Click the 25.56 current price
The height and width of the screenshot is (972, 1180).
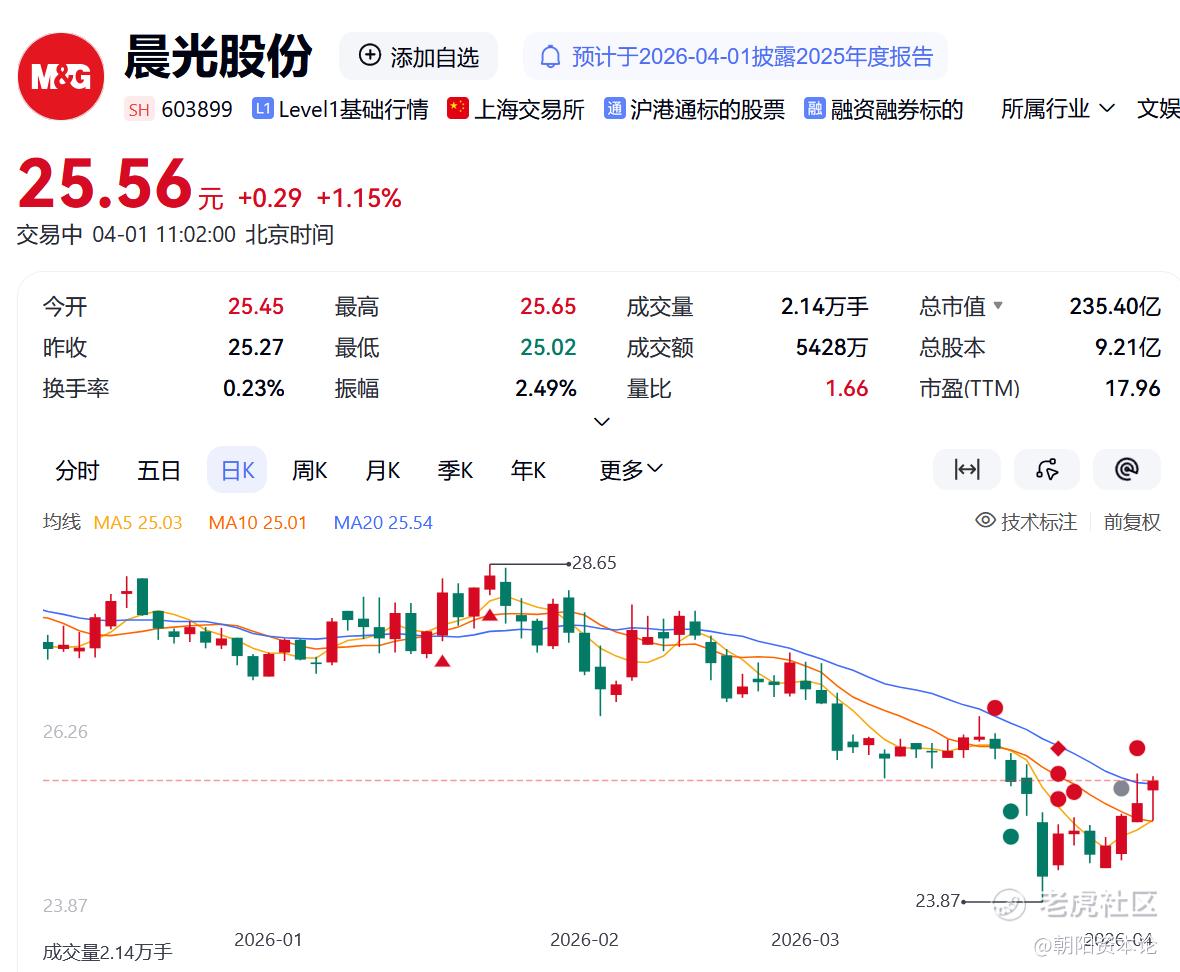tap(105, 184)
